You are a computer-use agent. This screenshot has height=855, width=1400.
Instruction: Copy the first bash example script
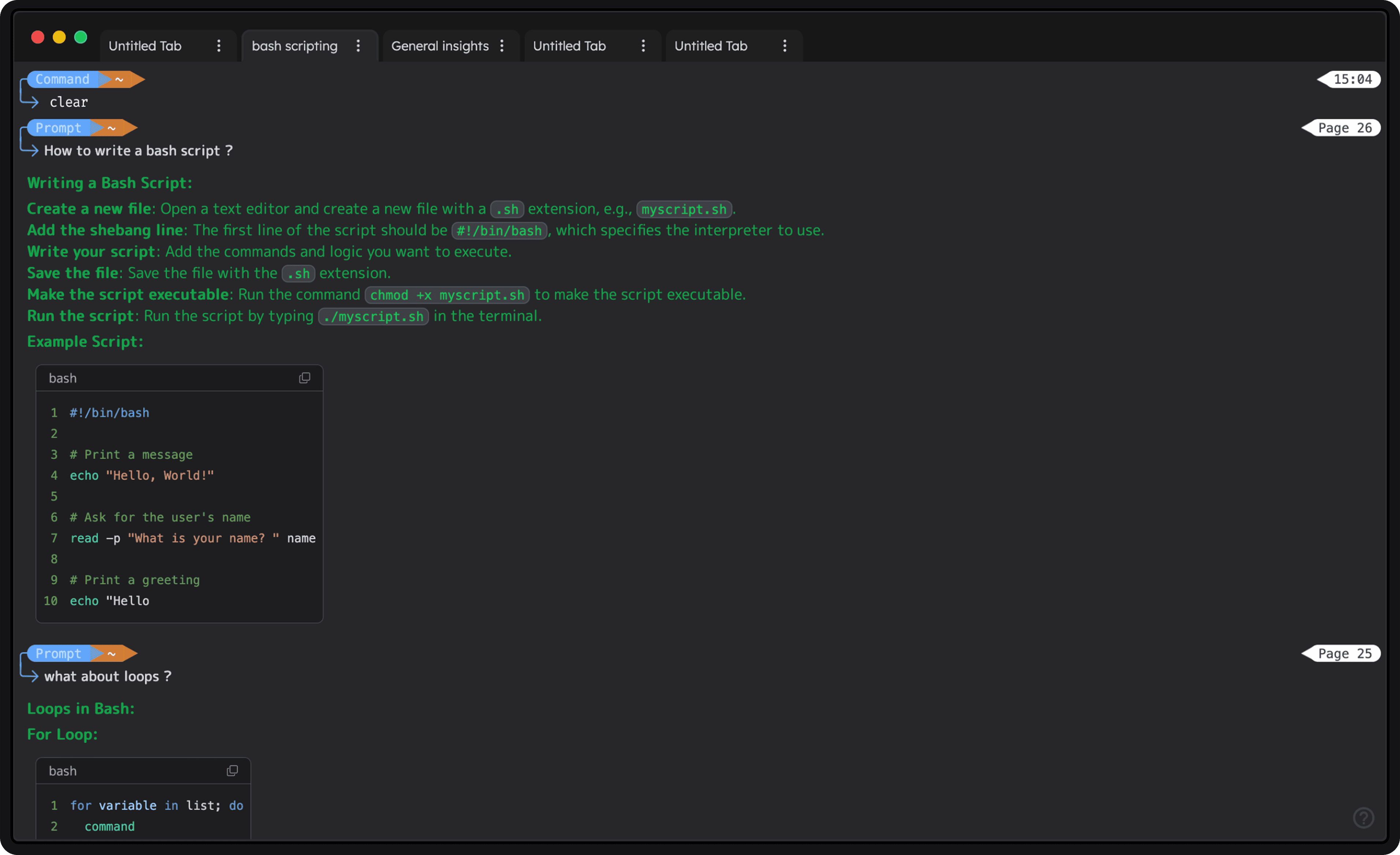(x=305, y=378)
